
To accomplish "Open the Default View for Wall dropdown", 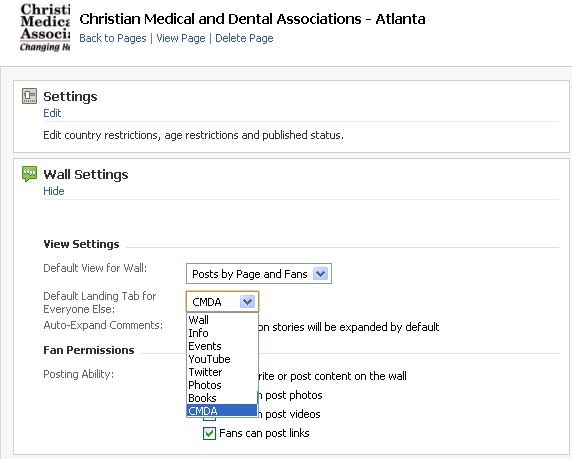I will 320,274.
